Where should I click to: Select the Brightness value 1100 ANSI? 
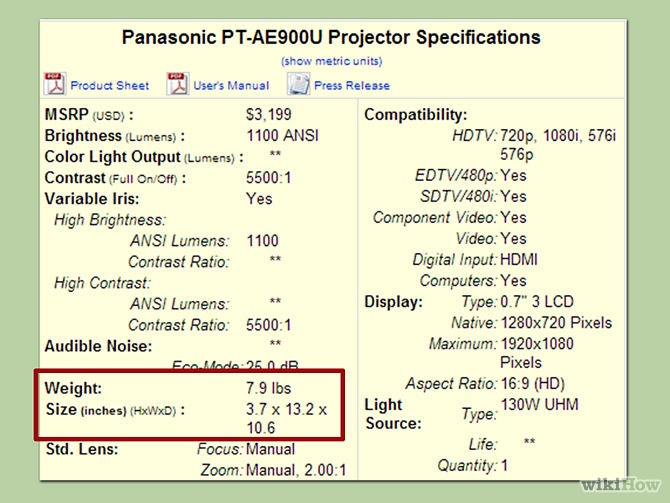[x=282, y=136]
